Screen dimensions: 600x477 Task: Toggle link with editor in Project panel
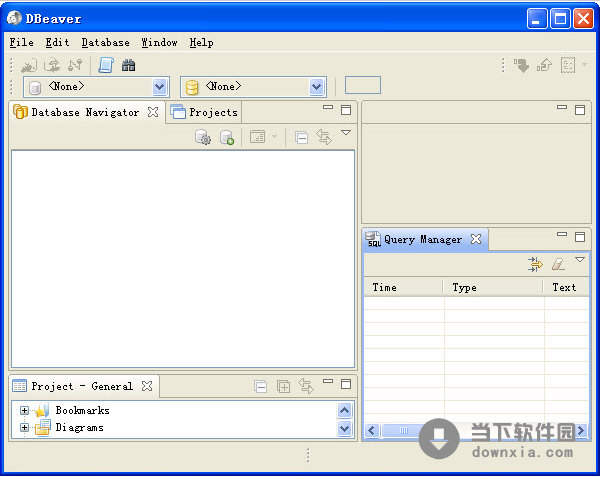pos(306,386)
